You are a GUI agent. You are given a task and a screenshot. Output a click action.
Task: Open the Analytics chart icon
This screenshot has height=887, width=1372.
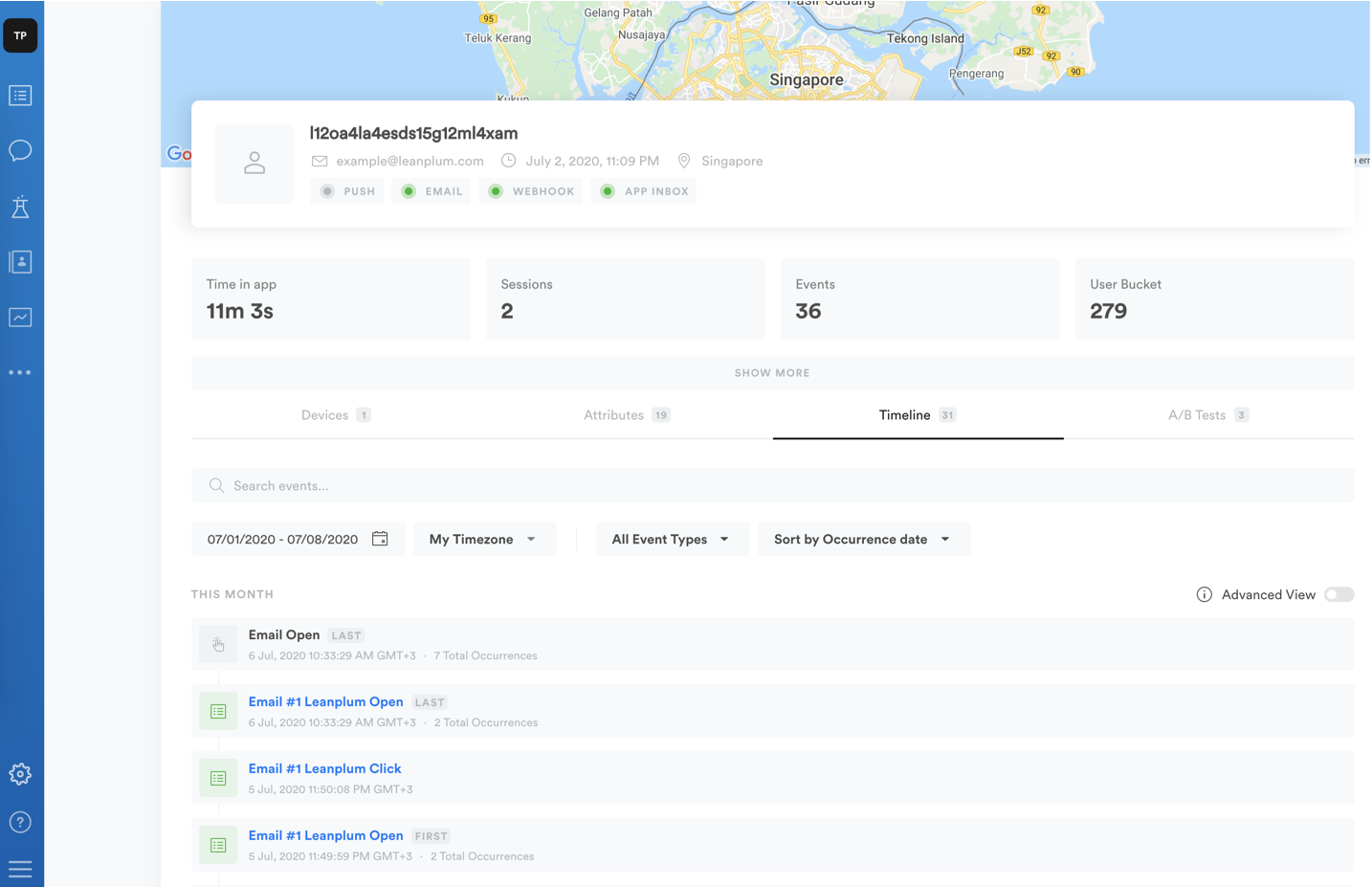[x=20, y=317]
